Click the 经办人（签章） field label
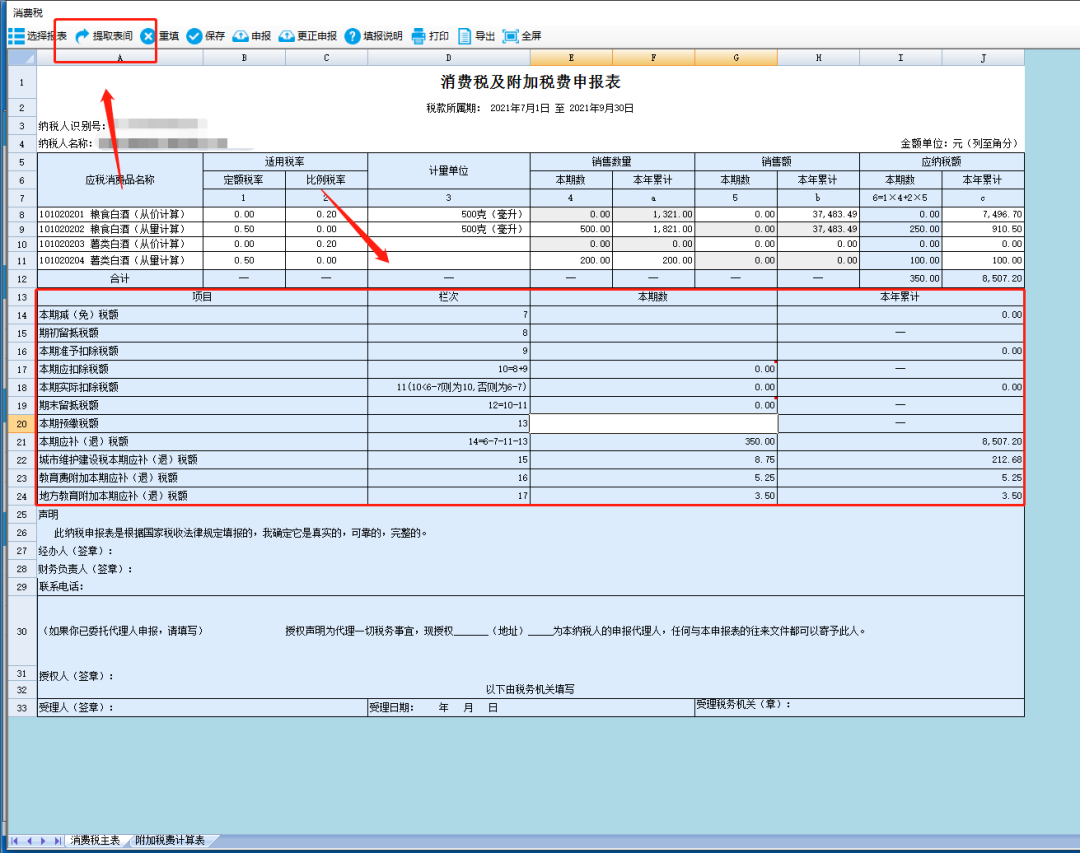The height and width of the screenshot is (853, 1080). pyautogui.click(x=76, y=551)
